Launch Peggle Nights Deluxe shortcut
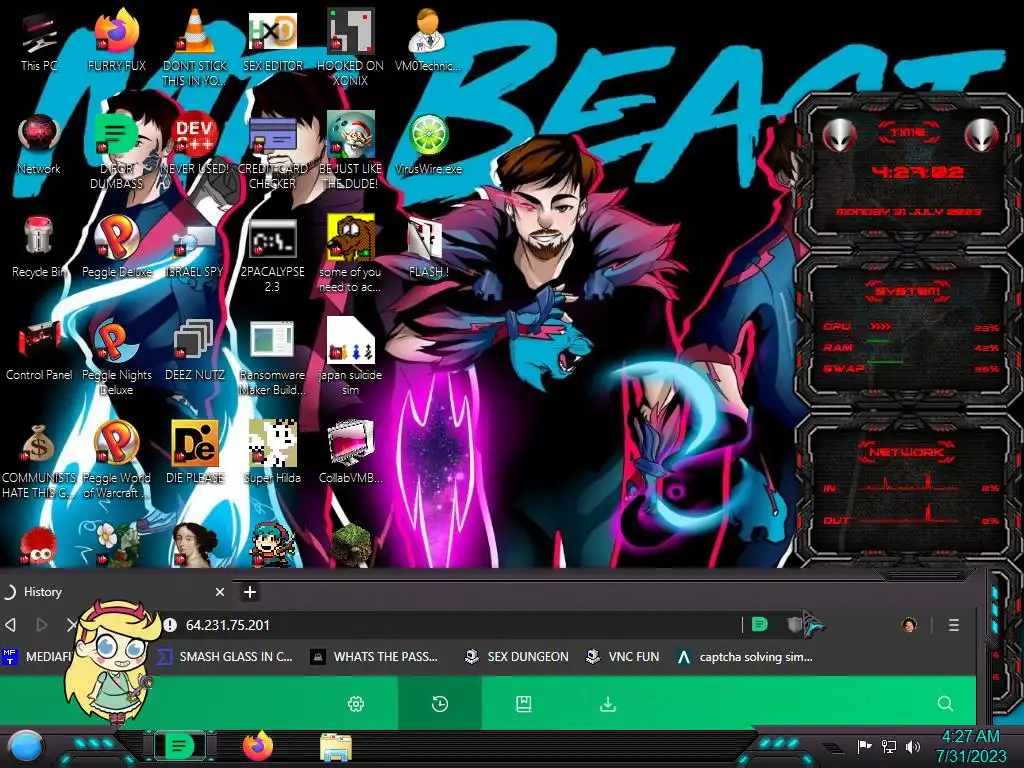This screenshot has width=1024, height=768. (x=116, y=358)
